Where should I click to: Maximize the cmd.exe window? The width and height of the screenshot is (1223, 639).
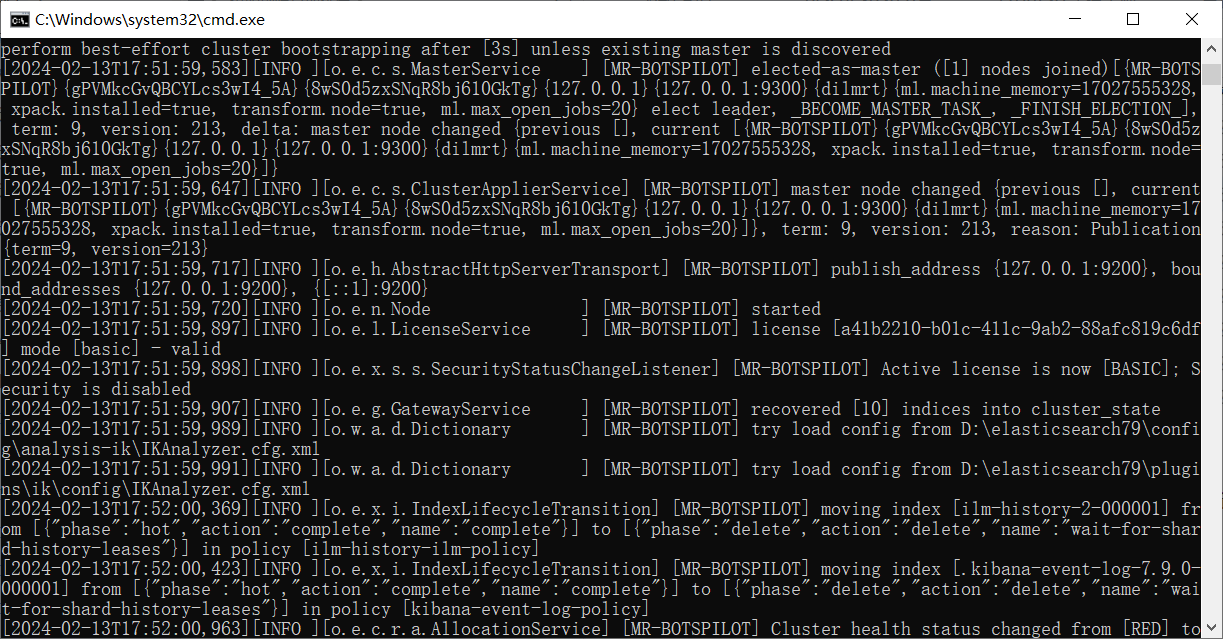pos(1133,19)
